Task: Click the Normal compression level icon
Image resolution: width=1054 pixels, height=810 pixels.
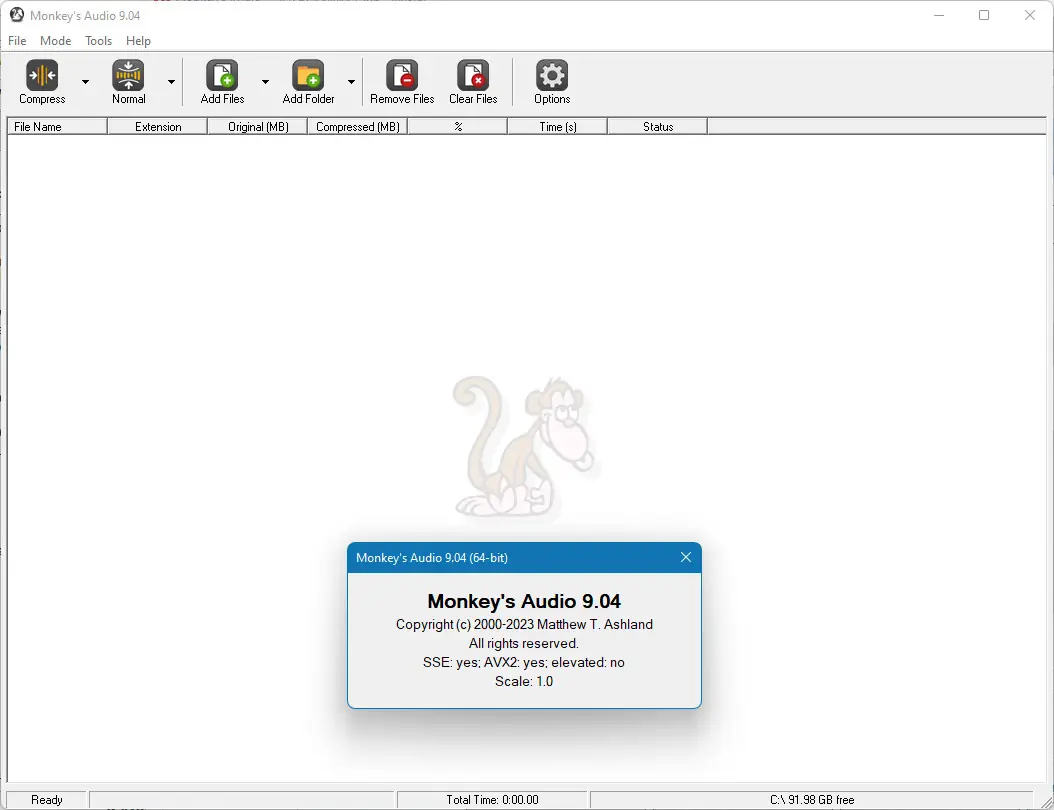Action: [128, 75]
